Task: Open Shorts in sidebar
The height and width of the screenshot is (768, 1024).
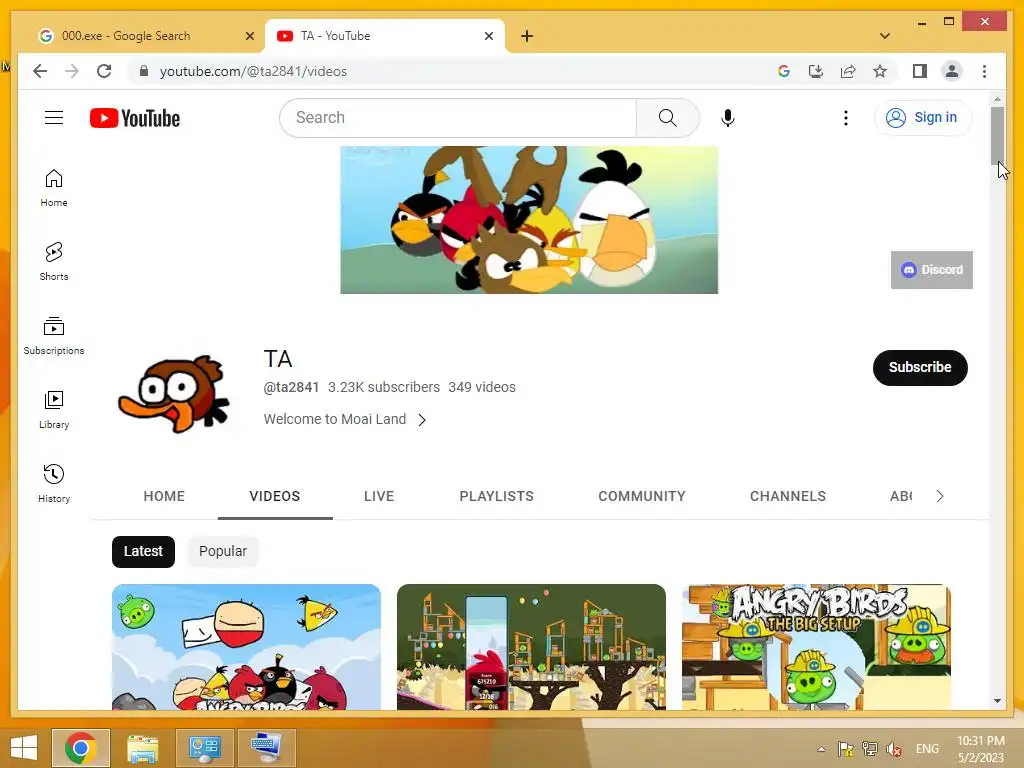Action: coord(54,262)
